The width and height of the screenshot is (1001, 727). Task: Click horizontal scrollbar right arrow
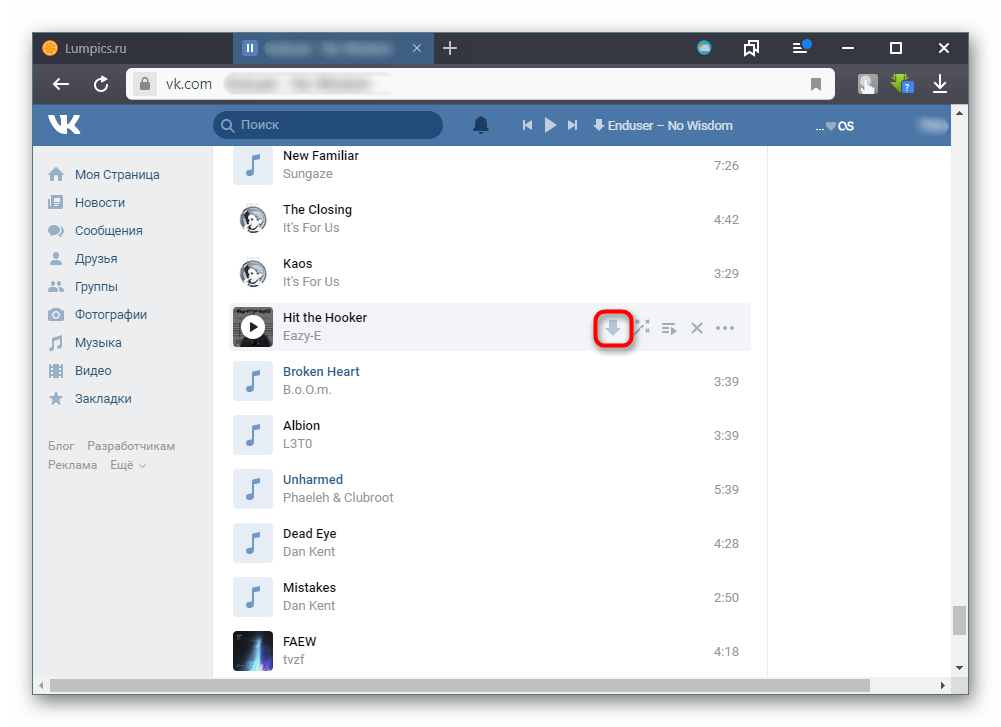pos(943,686)
